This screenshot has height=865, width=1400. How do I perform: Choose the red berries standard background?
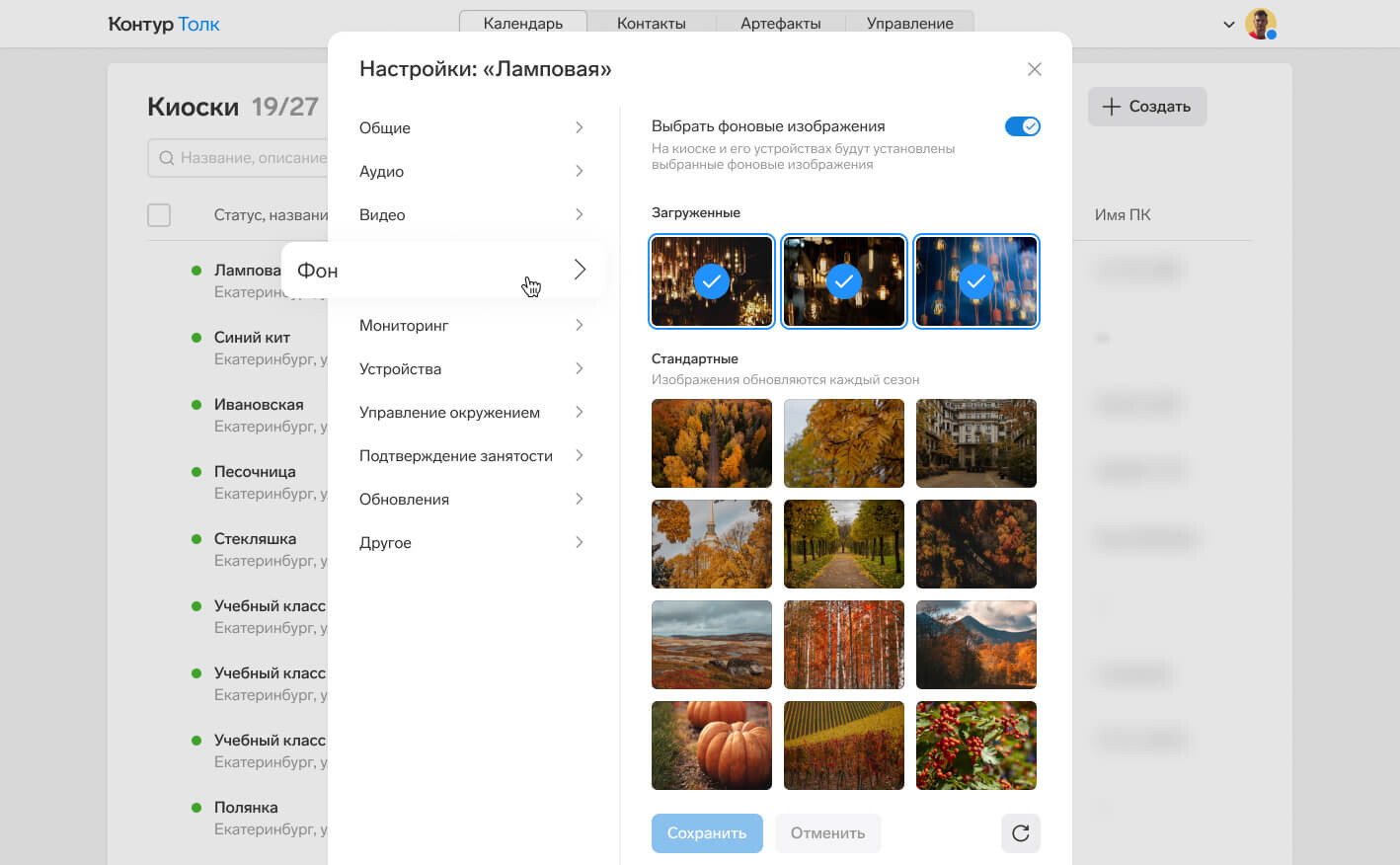point(975,746)
